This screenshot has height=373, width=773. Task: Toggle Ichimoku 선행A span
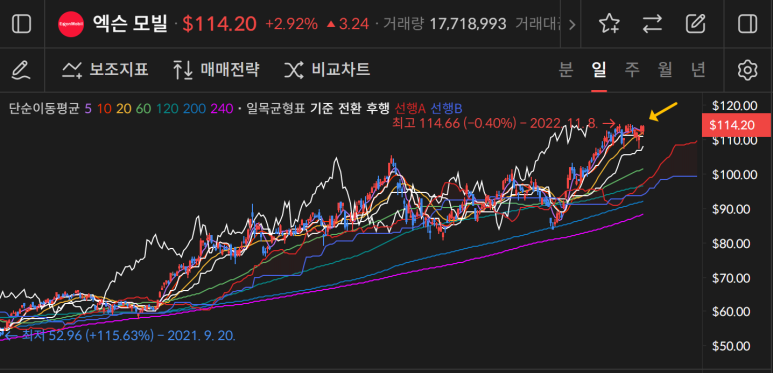410,108
